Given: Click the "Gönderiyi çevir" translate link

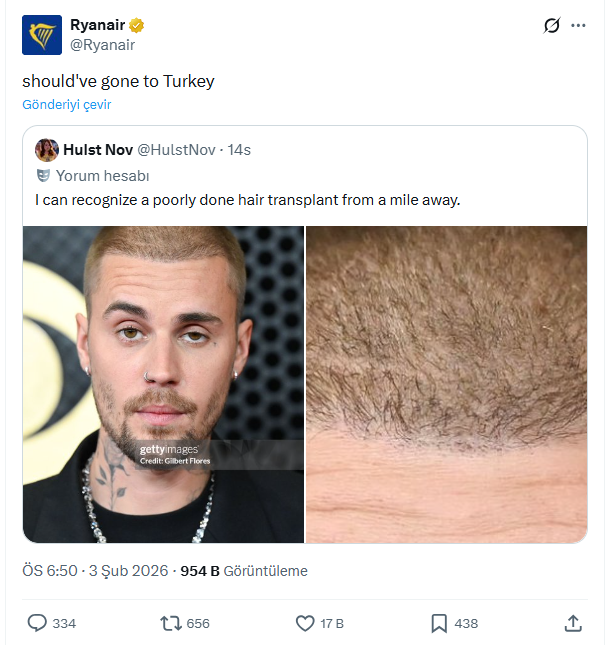Looking at the screenshot, I should pyautogui.click(x=67, y=105).
